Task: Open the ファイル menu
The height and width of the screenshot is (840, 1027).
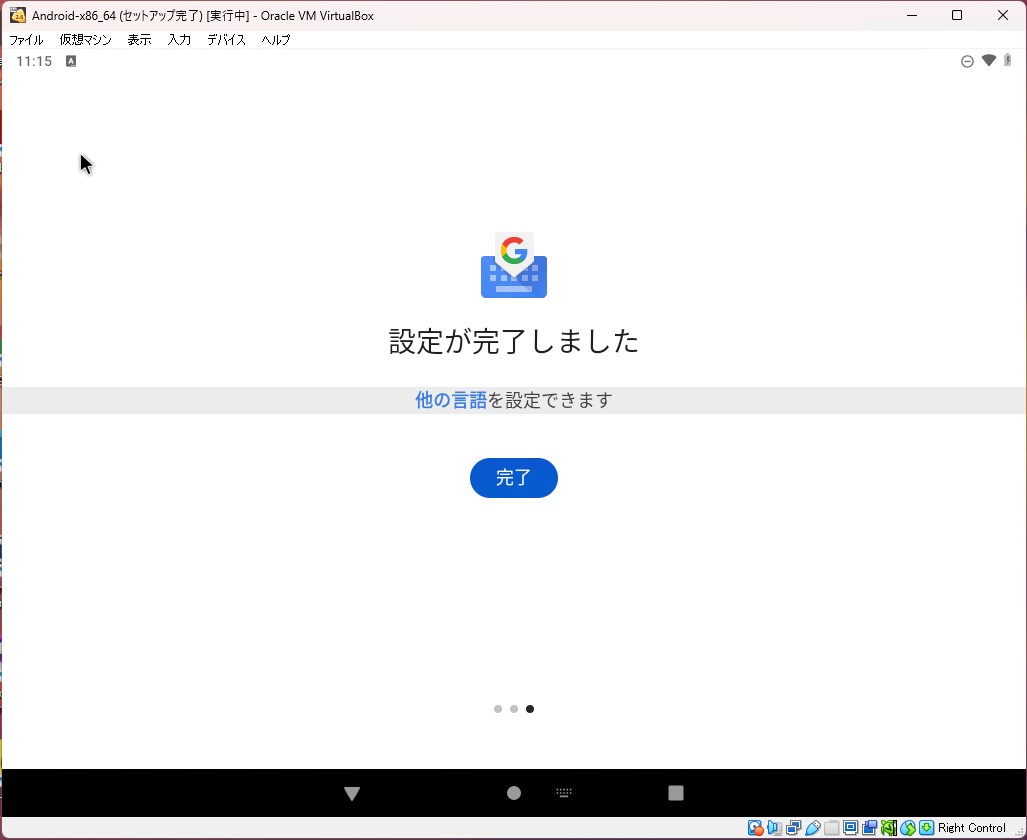Action: tap(26, 40)
